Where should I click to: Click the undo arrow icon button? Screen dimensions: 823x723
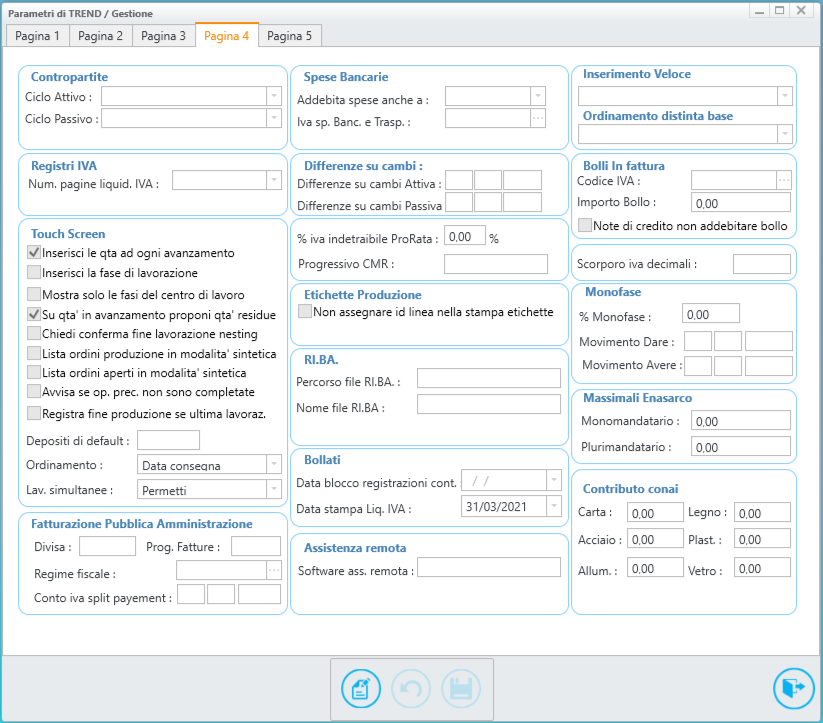click(410, 688)
